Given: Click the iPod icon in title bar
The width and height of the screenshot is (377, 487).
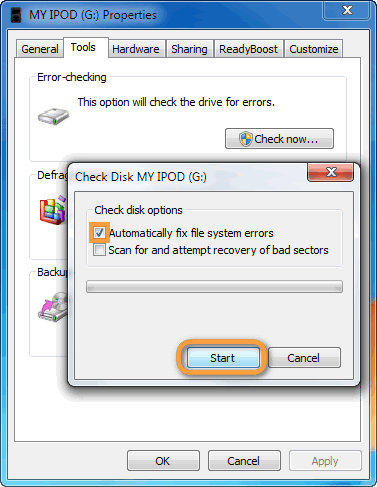Looking at the screenshot, I should (x=16, y=15).
